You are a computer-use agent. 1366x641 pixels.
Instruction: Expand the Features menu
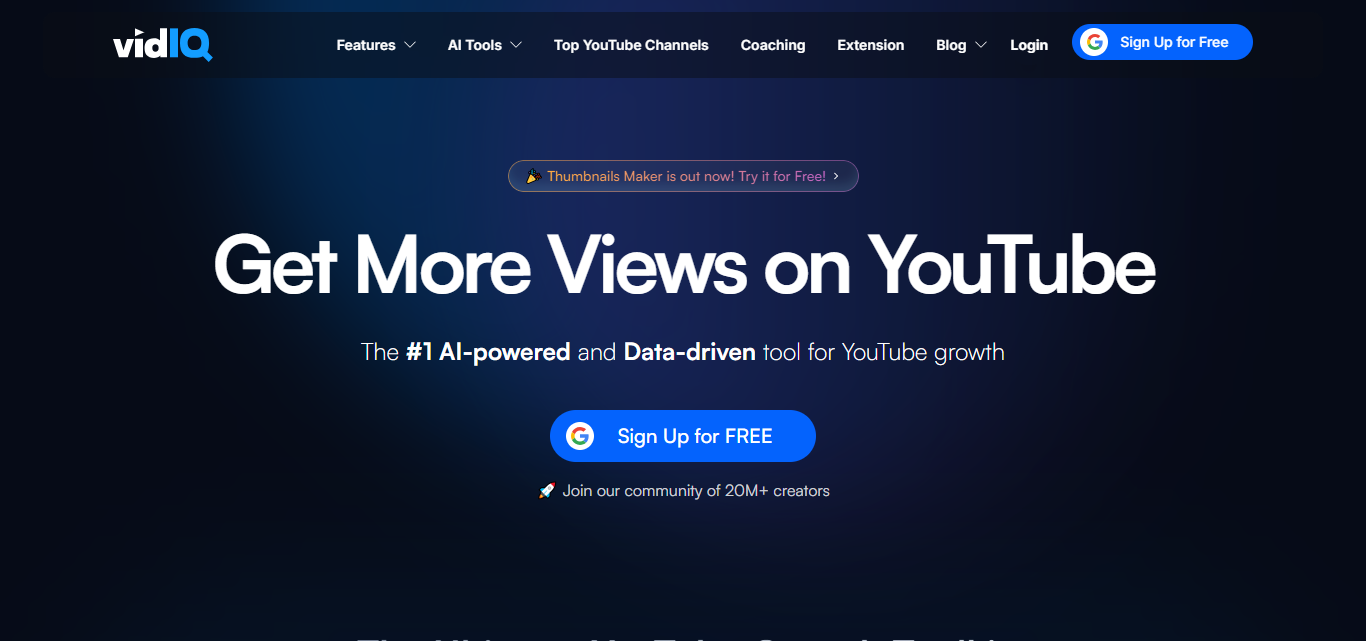(376, 45)
